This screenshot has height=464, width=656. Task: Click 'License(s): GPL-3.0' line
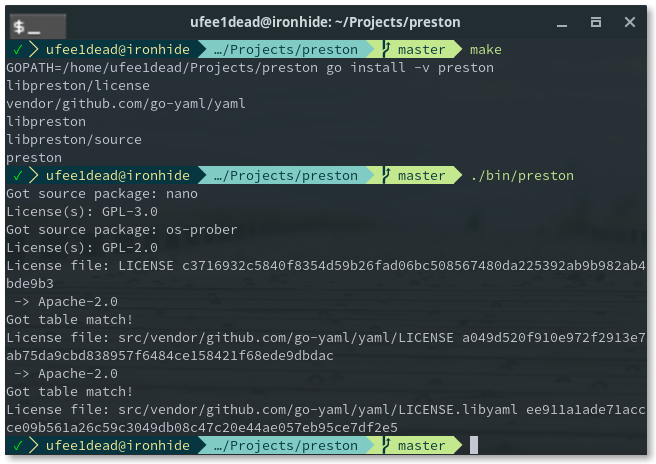82,212
